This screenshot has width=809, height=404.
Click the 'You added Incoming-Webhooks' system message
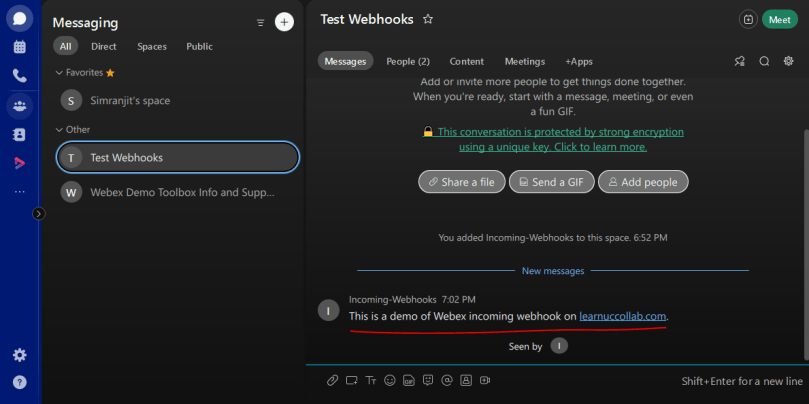click(553, 238)
